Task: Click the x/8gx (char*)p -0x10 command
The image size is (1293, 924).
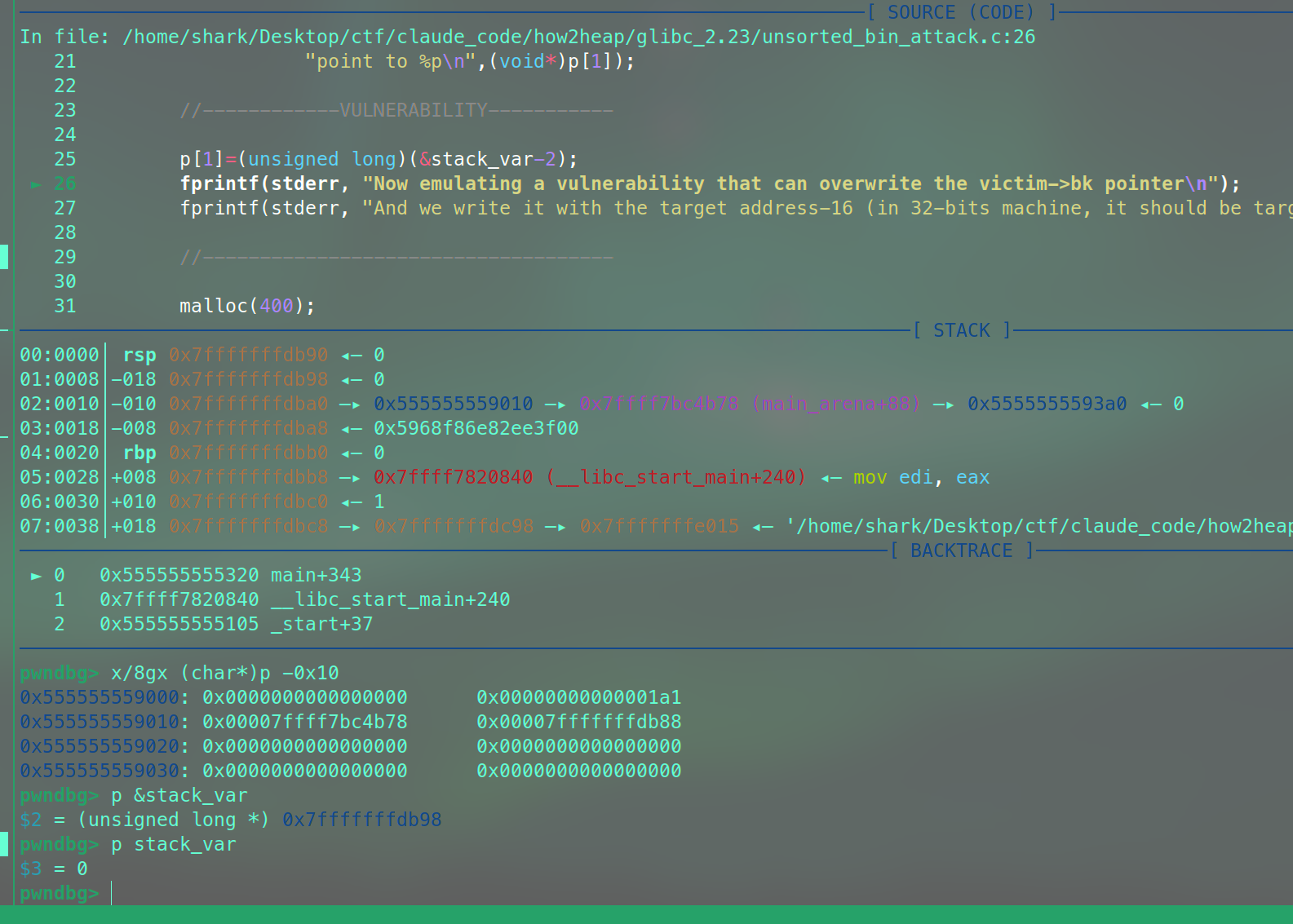Action: point(225,673)
